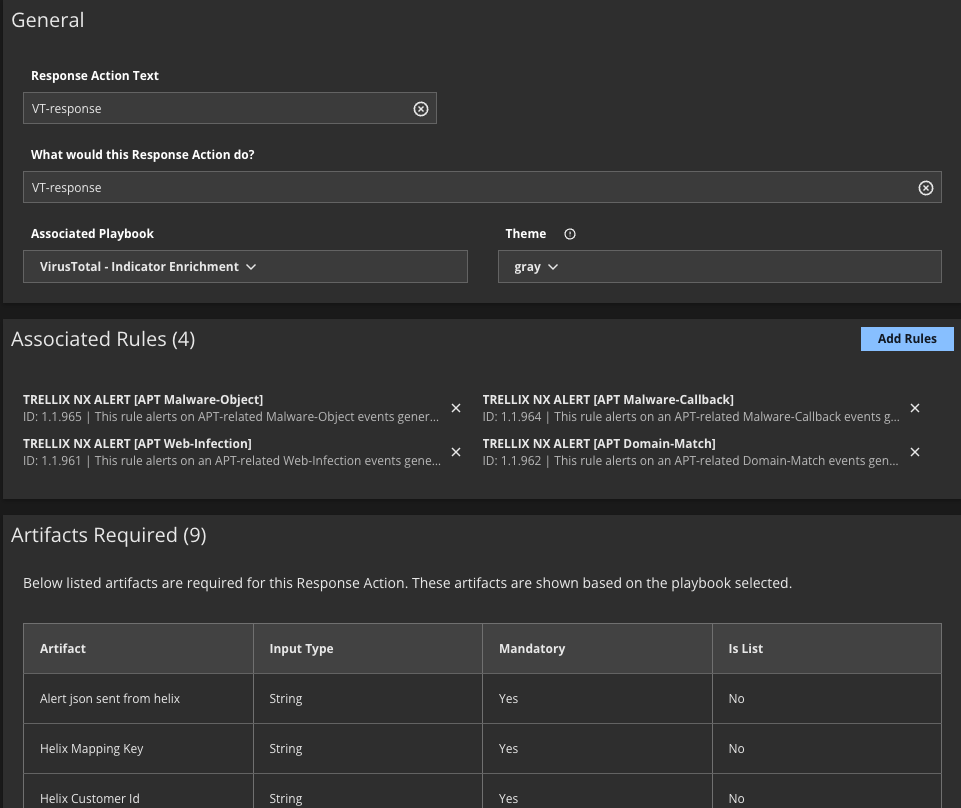The height and width of the screenshot is (808, 961).
Task: Remove the APT Domain-Match rule
Action: click(914, 452)
